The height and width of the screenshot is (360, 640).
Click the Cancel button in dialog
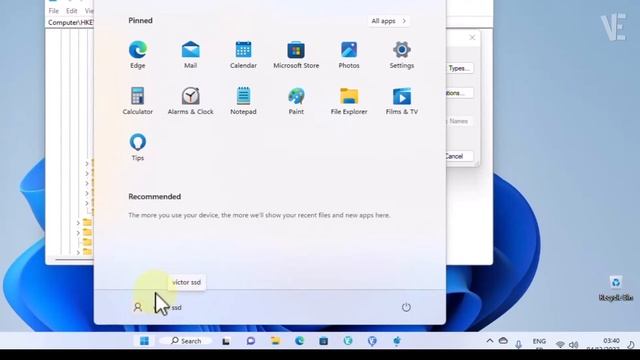[x=459, y=156]
